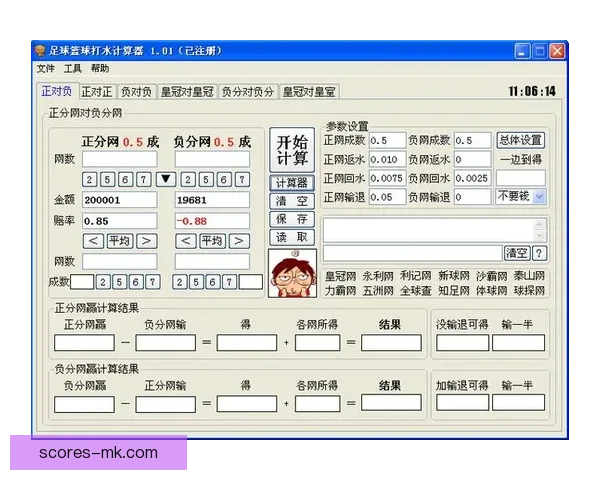This screenshot has height=480, width=600.
Task: Click the 保存 save button
Action: coord(292,219)
